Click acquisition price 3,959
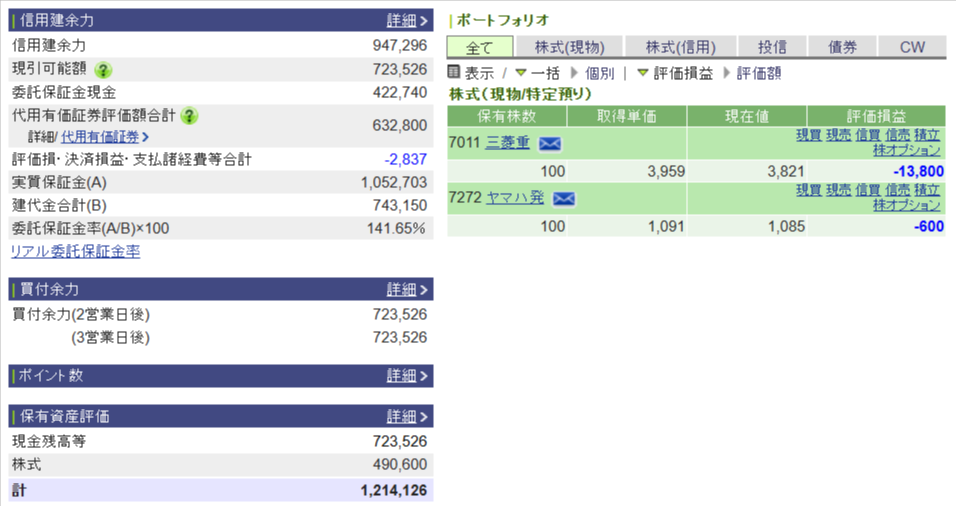The width and height of the screenshot is (956, 506). click(666, 171)
